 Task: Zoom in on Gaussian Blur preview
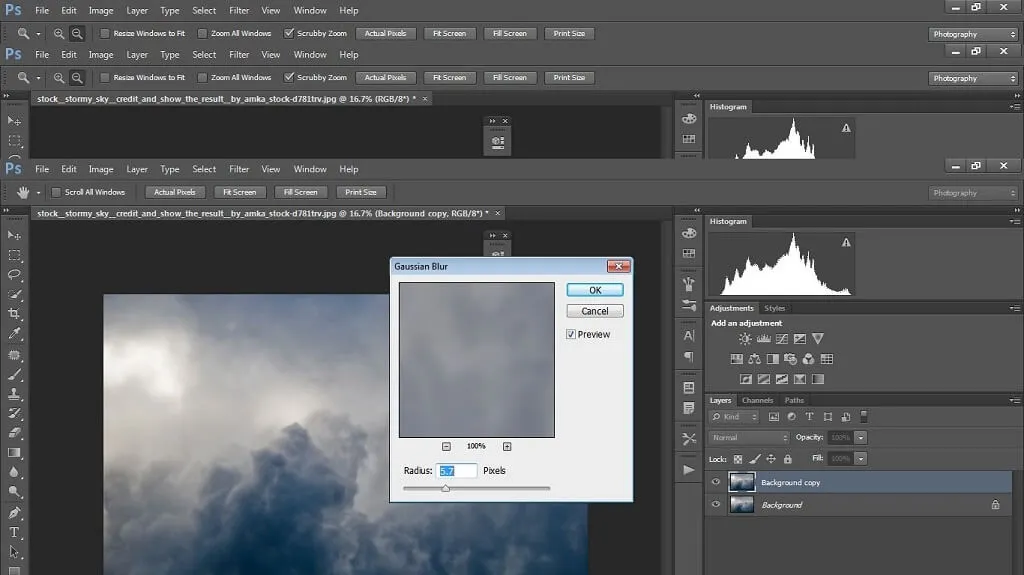tap(507, 446)
